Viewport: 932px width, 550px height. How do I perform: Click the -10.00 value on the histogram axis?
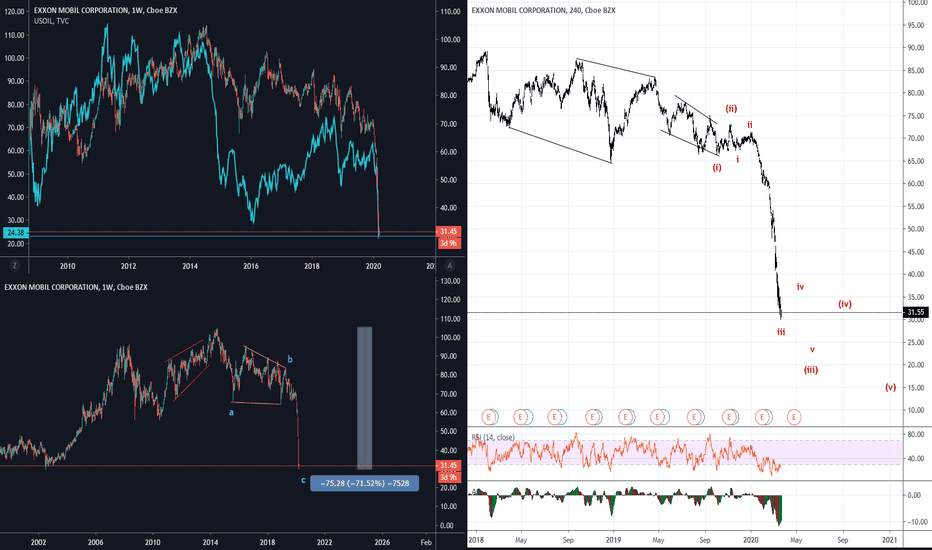pyautogui.click(x=916, y=522)
